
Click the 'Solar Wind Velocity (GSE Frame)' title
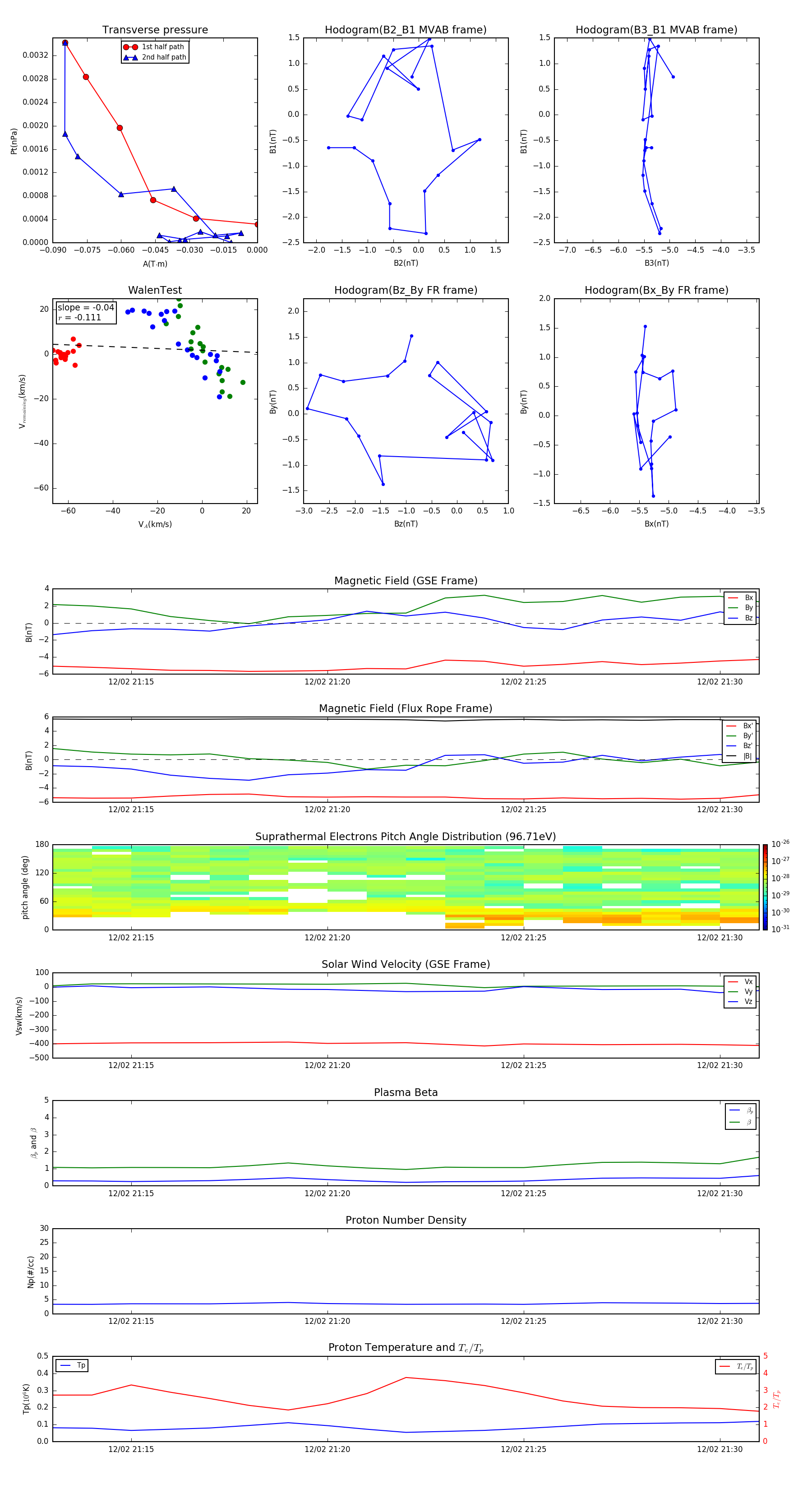[x=406, y=965]
